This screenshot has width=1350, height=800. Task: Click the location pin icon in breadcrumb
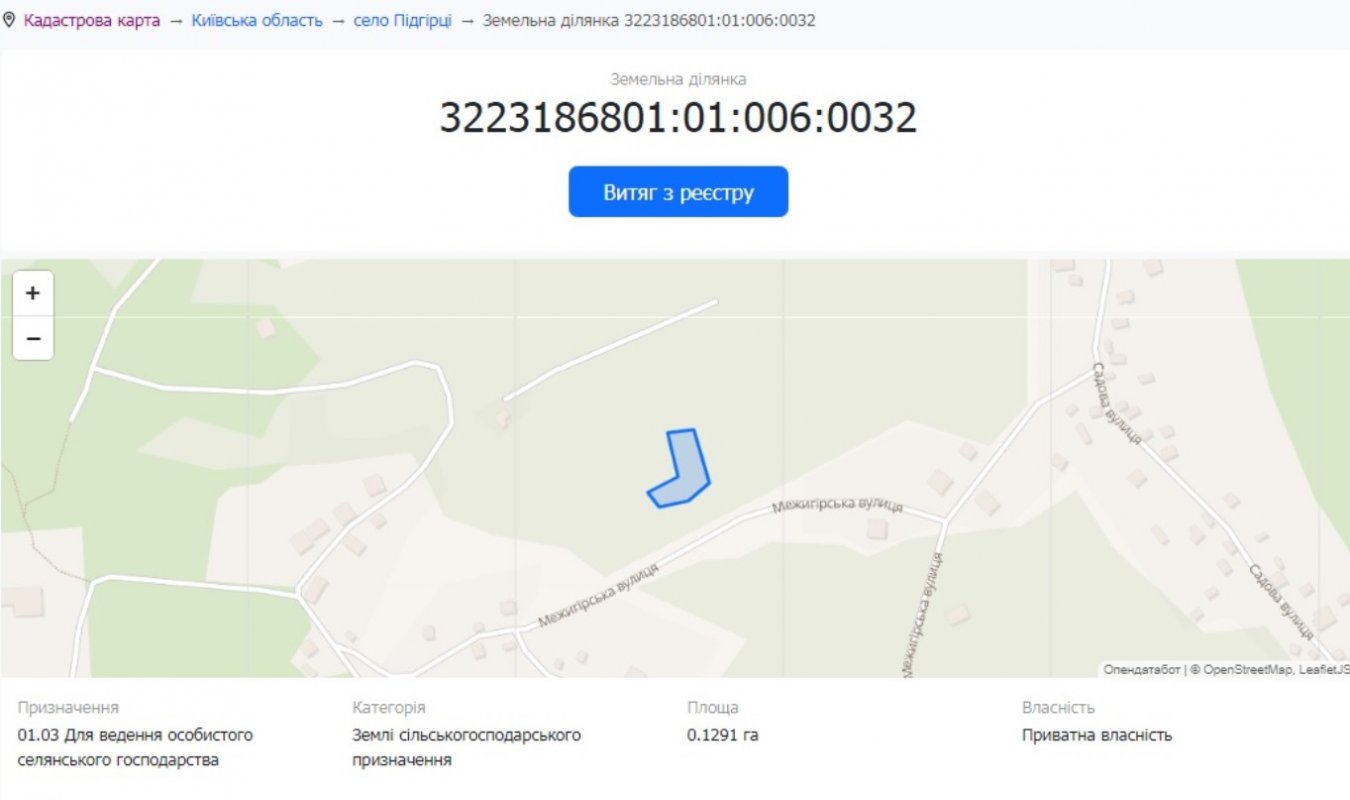coord(9,20)
